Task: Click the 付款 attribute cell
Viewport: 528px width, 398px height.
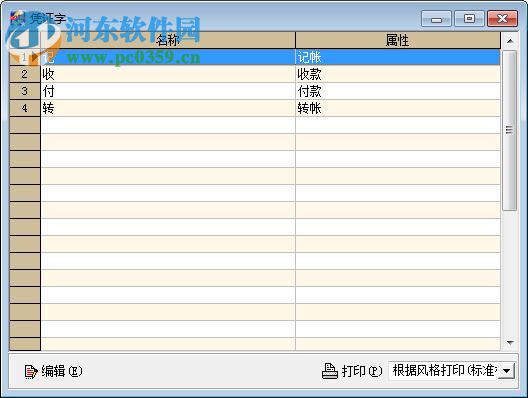Action: coord(398,91)
